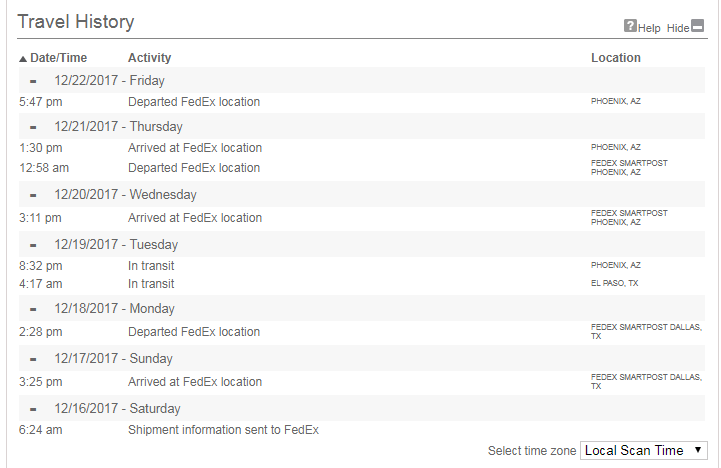Click the Hide minus icon
This screenshot has height=468, width=721.
(698, 26)
